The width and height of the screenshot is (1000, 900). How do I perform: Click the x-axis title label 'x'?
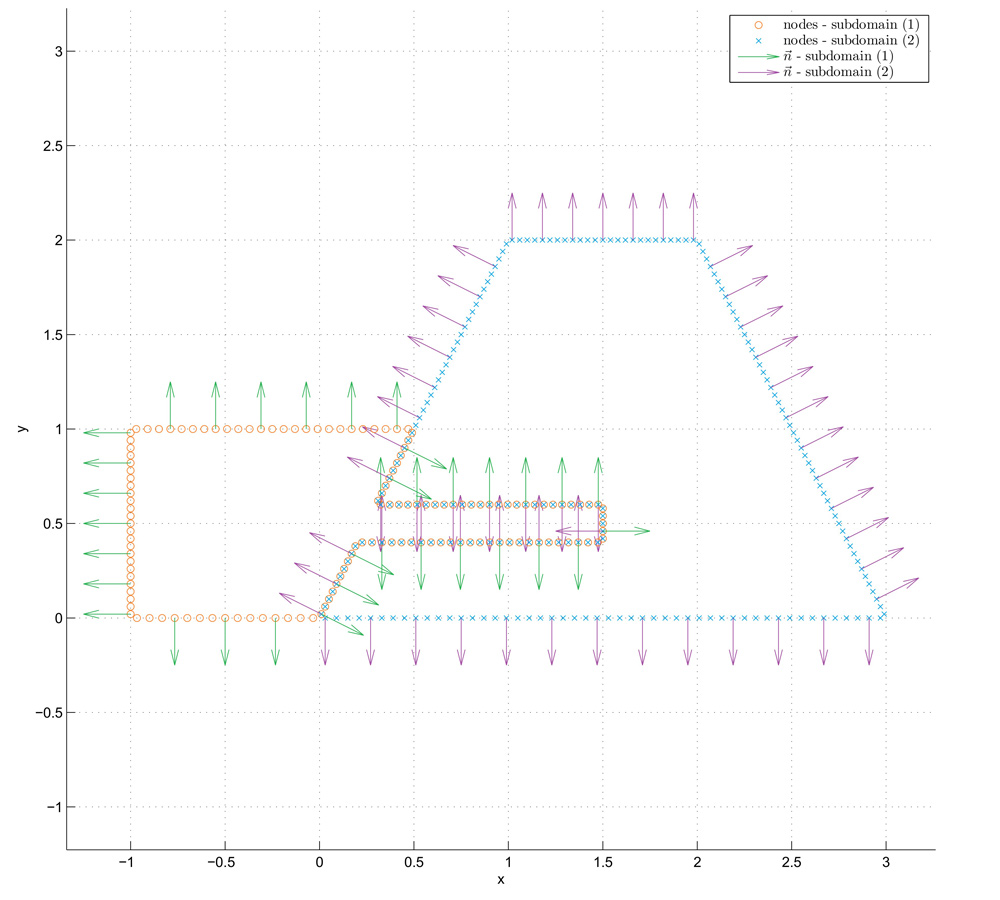click(x=501, y=880)
